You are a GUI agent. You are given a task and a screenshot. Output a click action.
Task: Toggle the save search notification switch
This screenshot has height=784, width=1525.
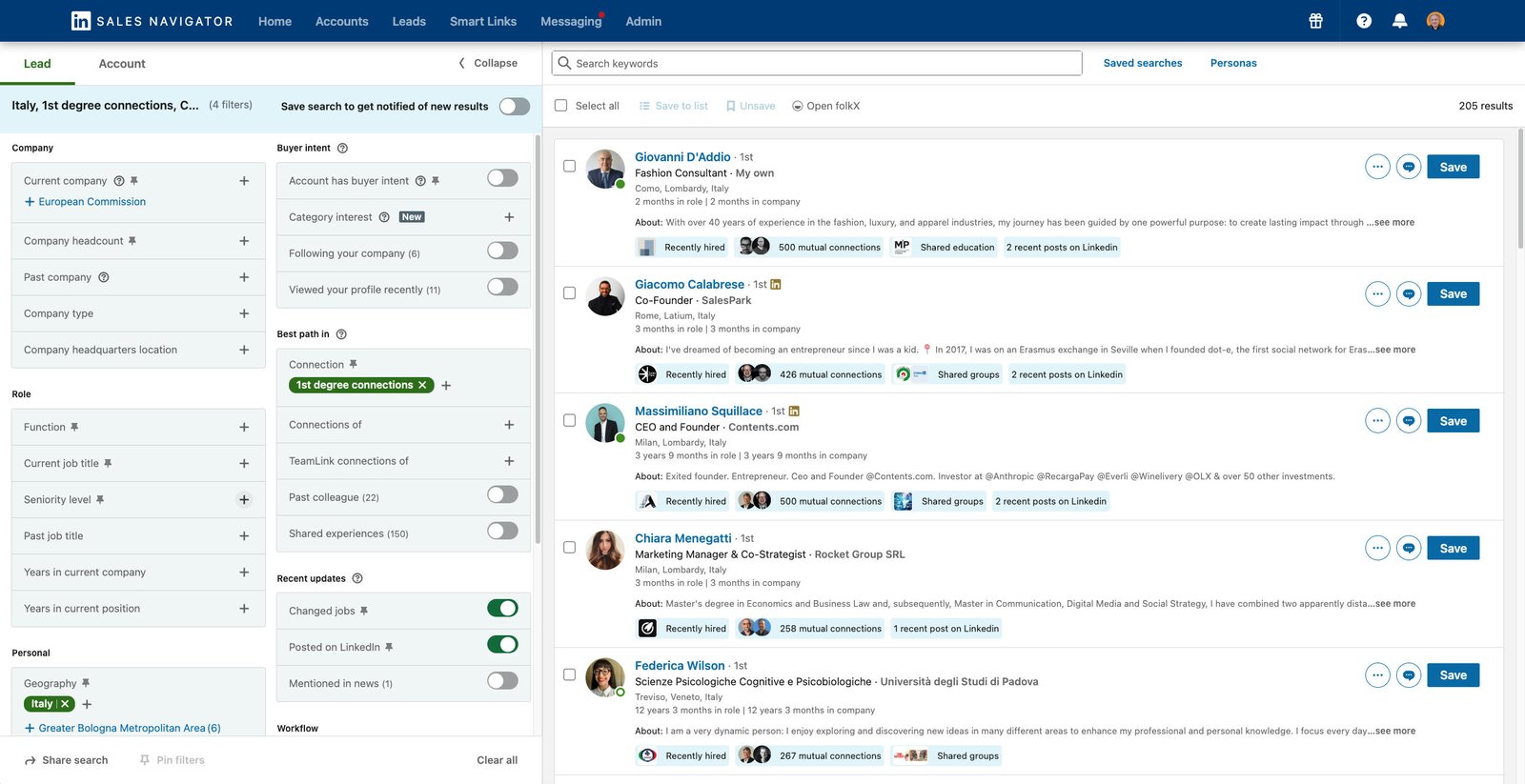[515, 106]
